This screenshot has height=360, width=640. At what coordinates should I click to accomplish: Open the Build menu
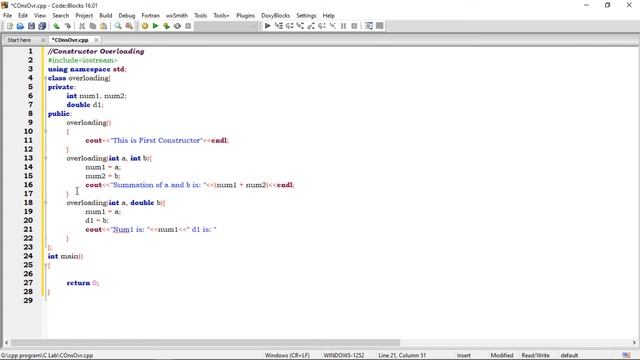pos(106,16)
